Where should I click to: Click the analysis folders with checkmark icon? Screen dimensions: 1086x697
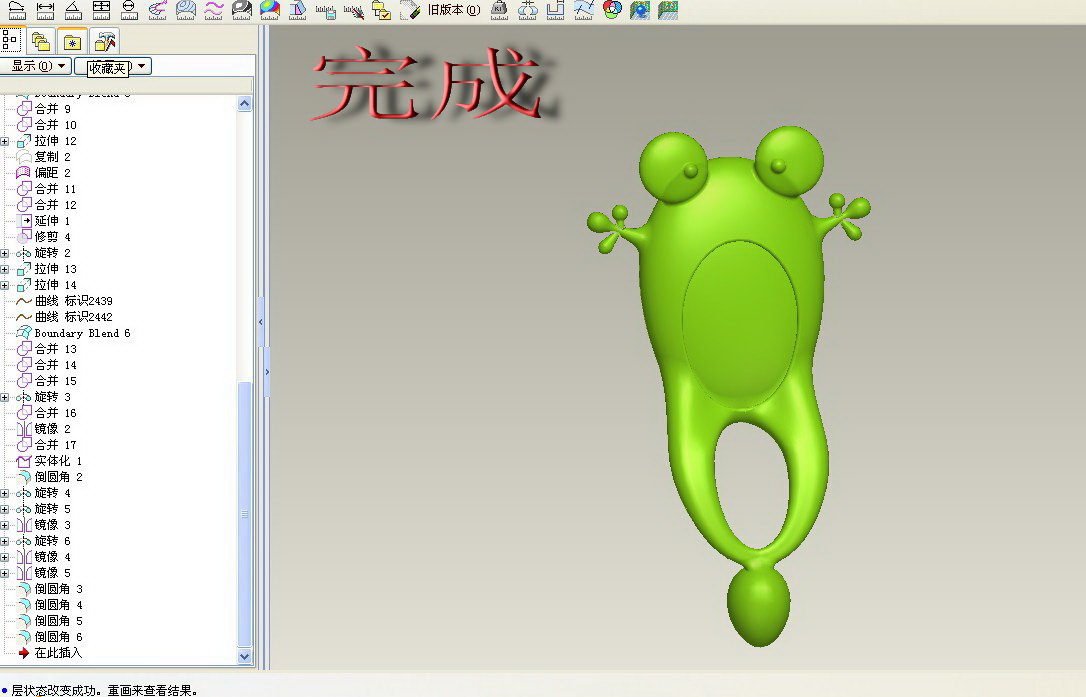click(x=382, y=10)
